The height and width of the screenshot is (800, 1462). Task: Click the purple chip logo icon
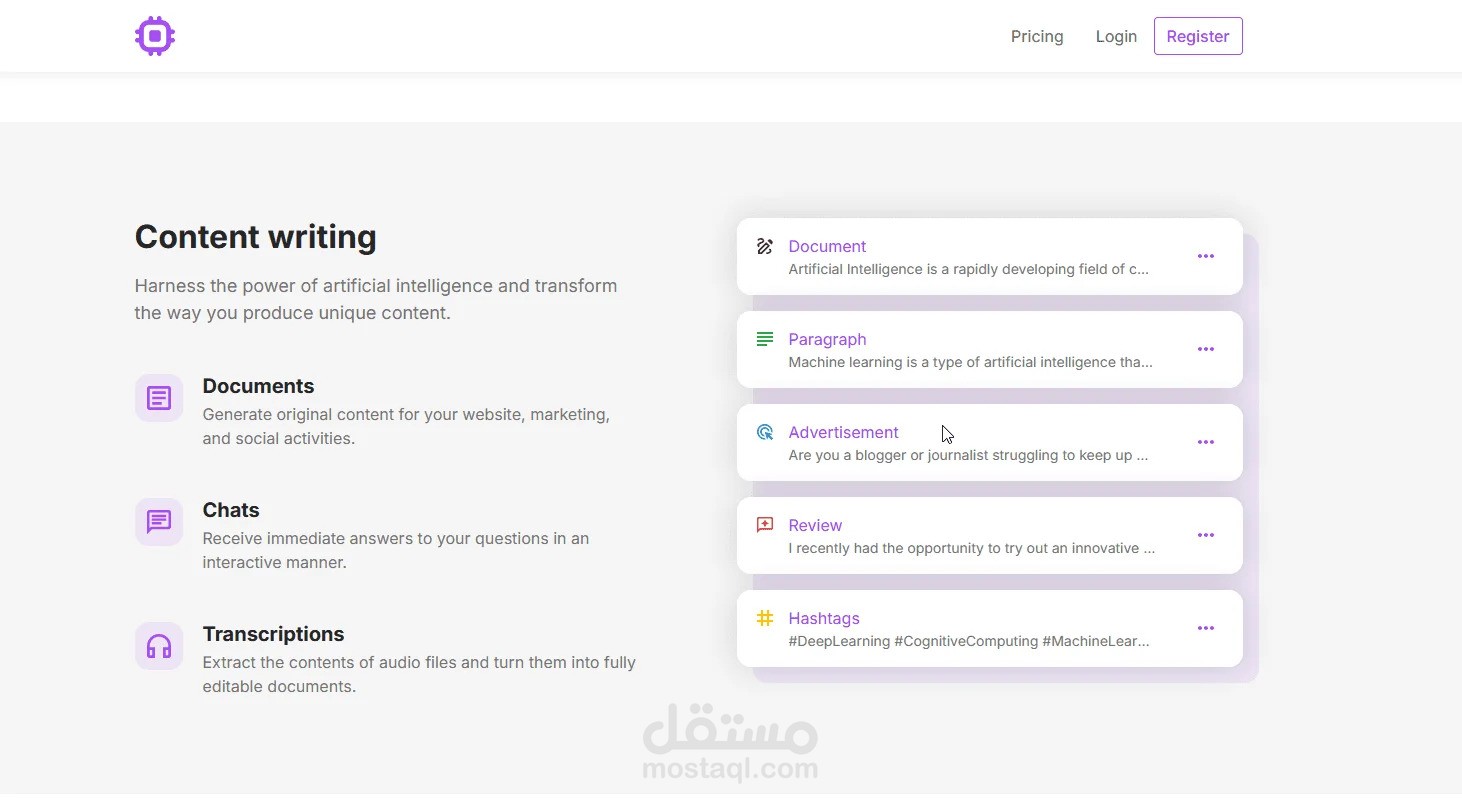pos(155,36)
